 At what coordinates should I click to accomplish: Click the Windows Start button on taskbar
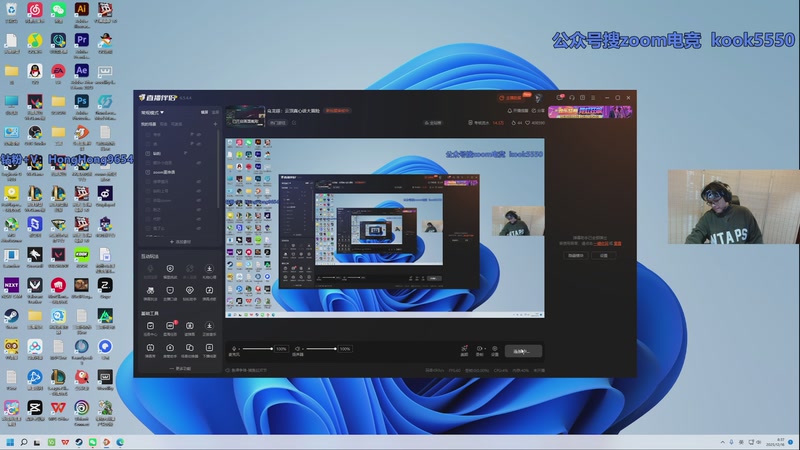12,441
